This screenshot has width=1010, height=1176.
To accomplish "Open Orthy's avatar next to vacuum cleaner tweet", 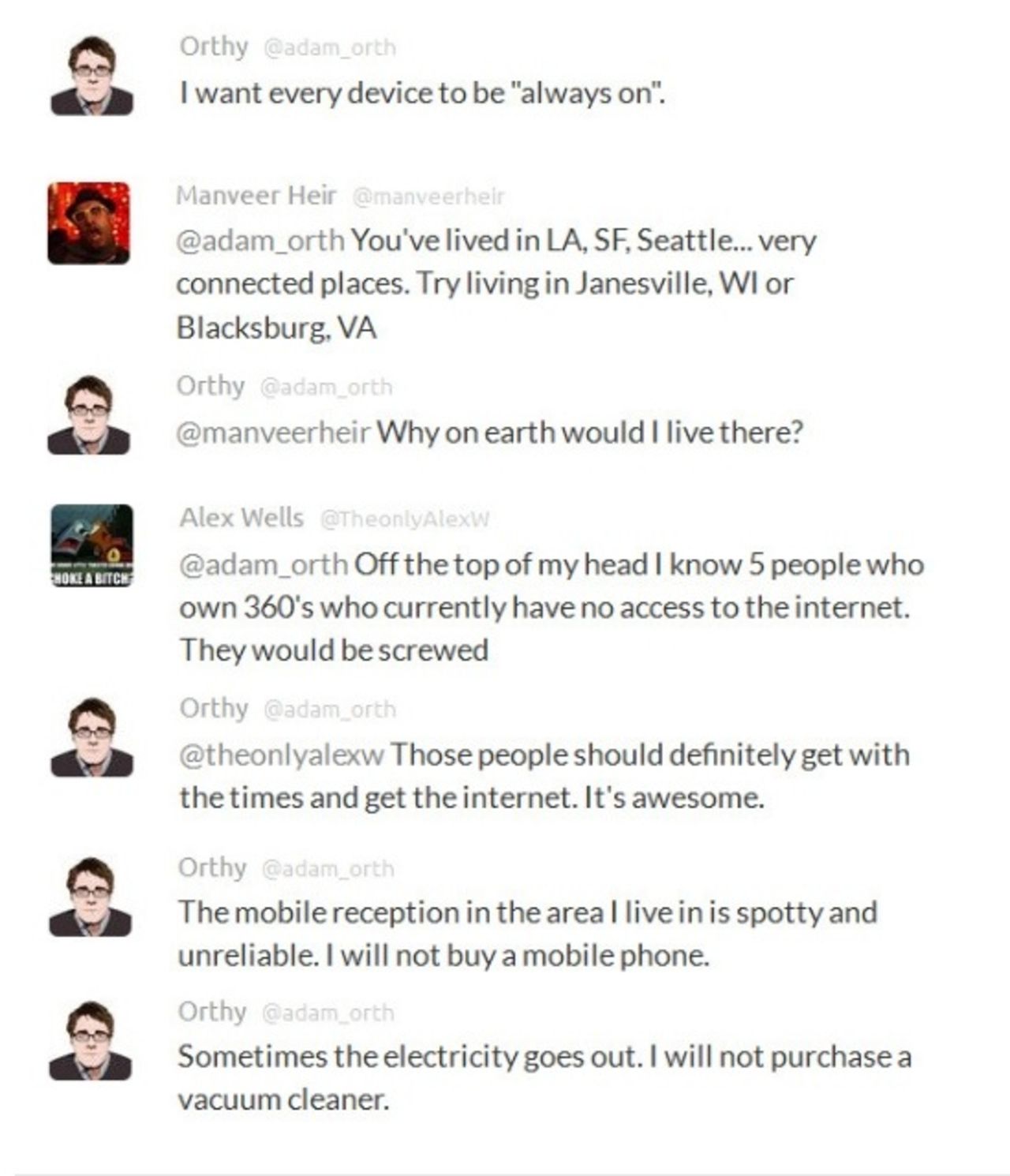I will coord(90,1040).
